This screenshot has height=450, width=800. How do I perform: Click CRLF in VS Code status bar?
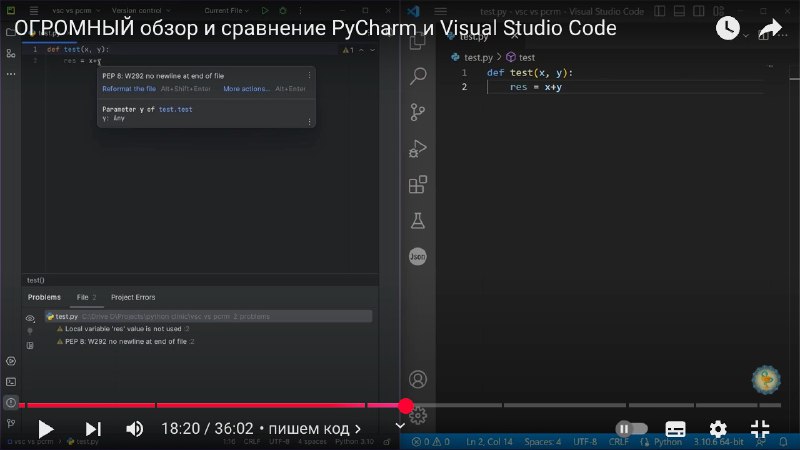618,441
